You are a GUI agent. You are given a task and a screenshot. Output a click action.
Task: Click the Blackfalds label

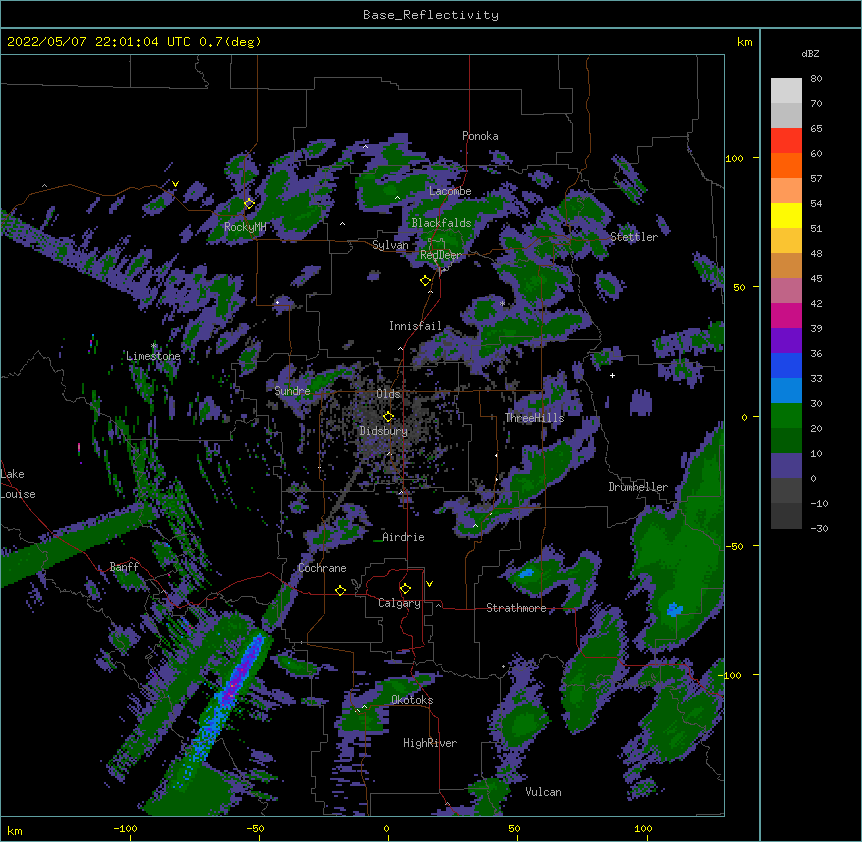pos(441,223)
